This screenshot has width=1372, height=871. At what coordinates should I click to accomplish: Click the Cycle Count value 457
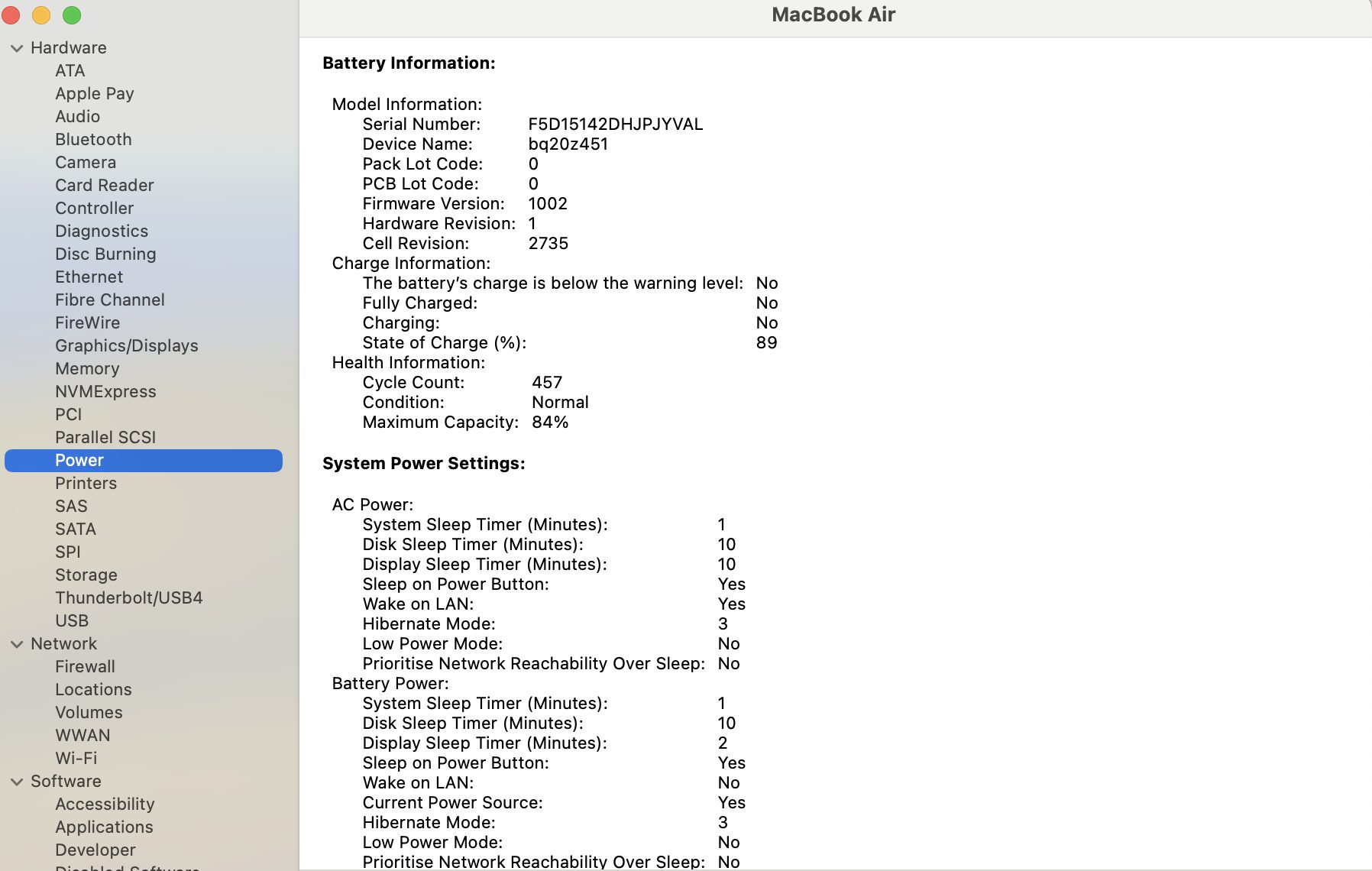point(547,382)
